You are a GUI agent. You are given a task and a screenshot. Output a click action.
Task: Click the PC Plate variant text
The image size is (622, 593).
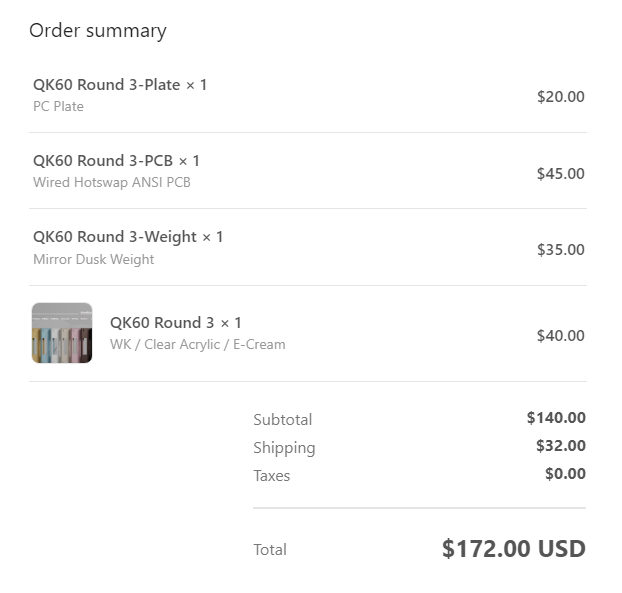58,107
